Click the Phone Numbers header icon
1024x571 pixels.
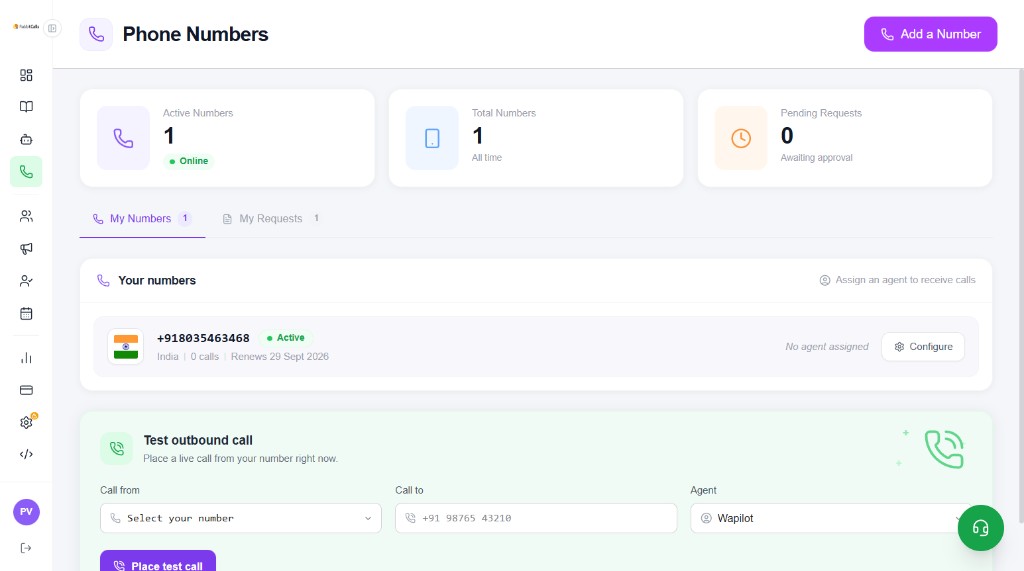pyautogui.click(x=96, y=34)
